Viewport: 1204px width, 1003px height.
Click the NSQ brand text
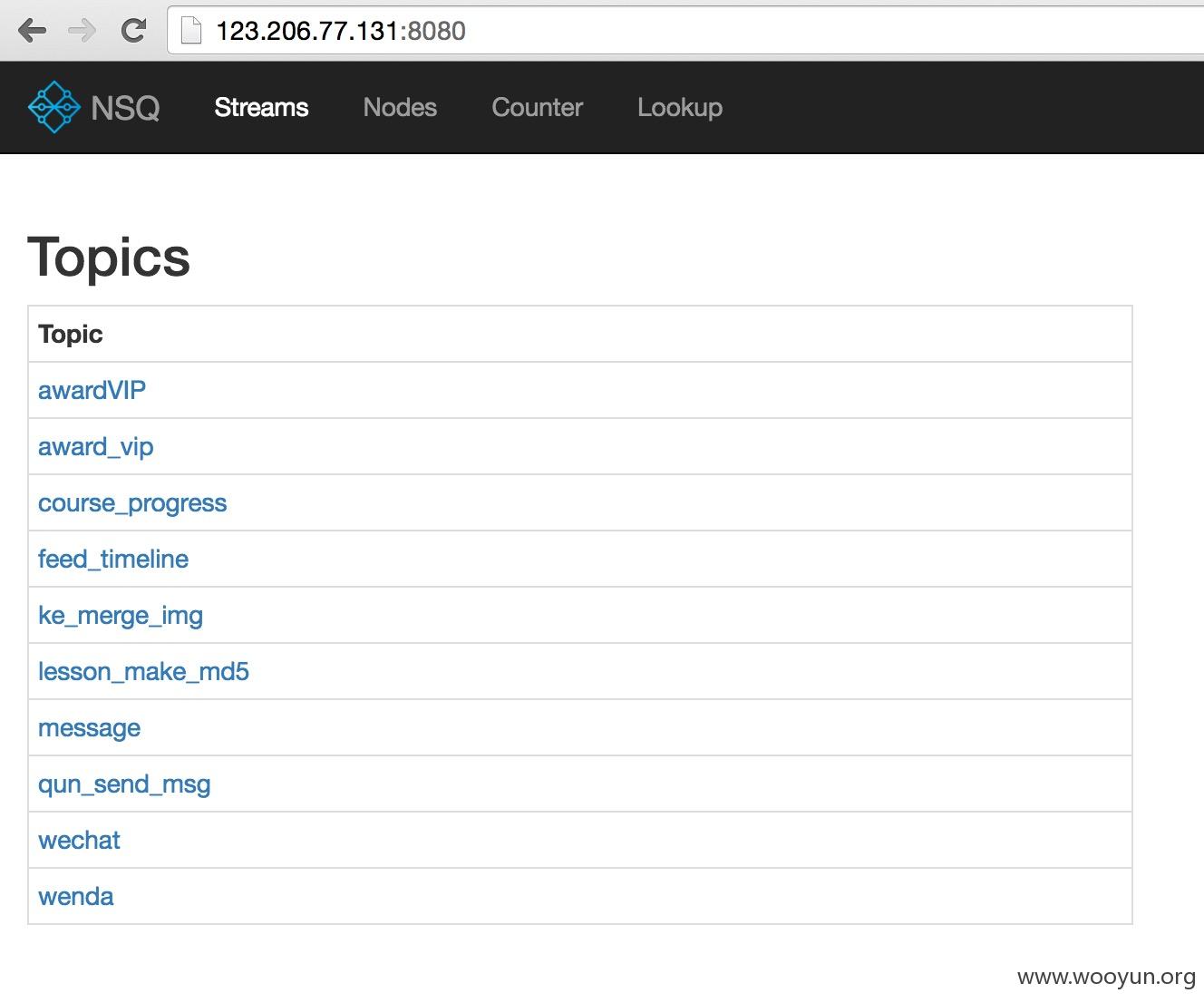click(125, 108)
